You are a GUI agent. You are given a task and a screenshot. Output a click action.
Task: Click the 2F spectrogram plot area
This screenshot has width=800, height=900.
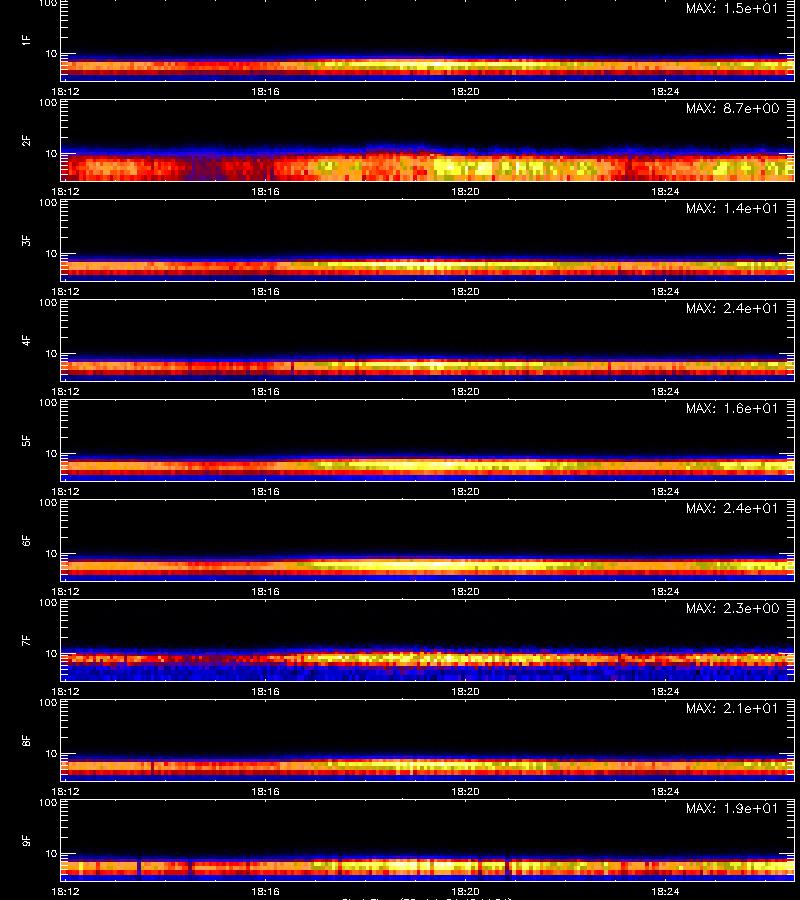pyautogui.click(x=428, y=141)
